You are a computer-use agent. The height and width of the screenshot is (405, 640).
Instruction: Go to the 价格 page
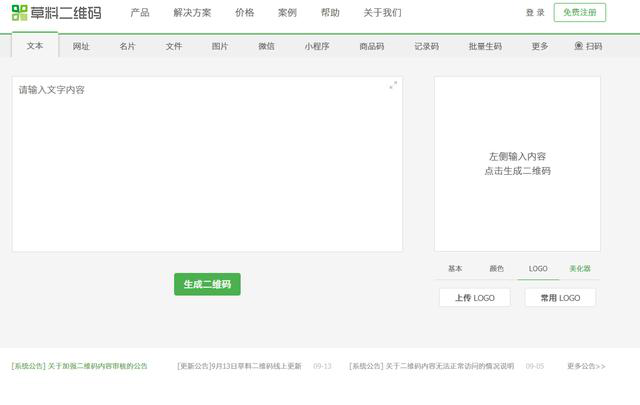click(x=244, y=13)
